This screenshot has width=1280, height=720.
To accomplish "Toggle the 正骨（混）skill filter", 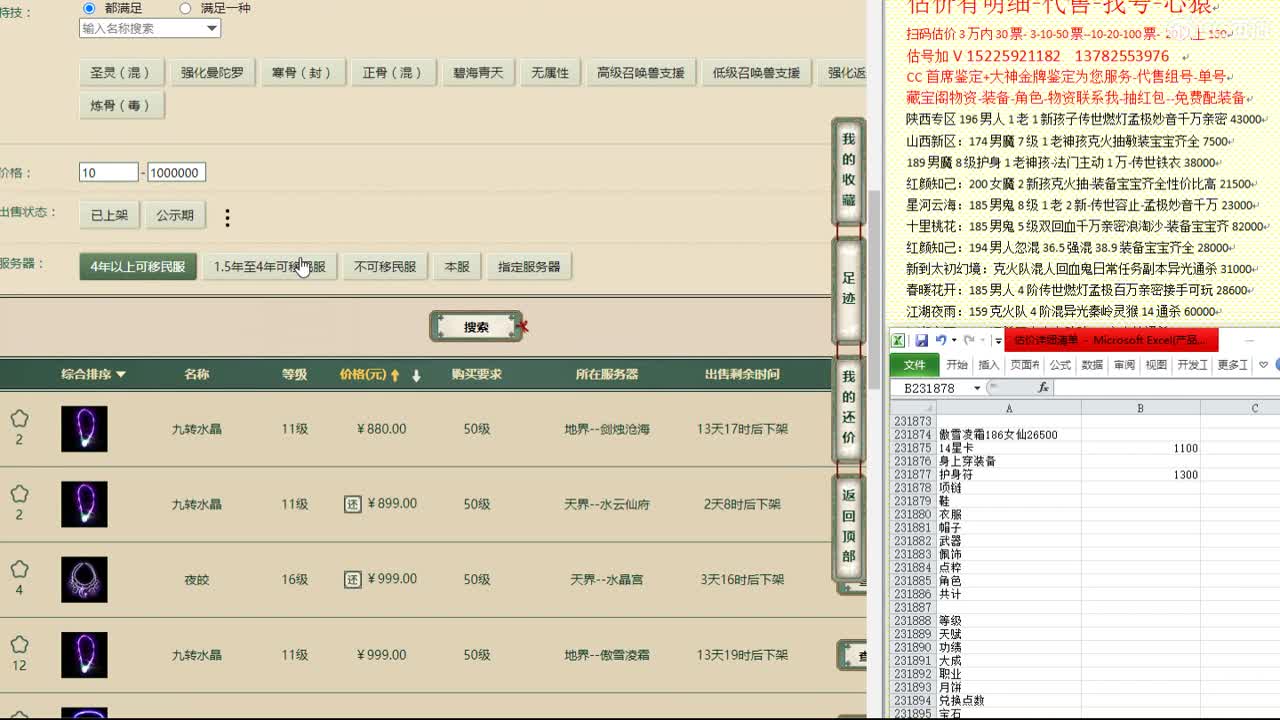I will [x=392, y=73].
